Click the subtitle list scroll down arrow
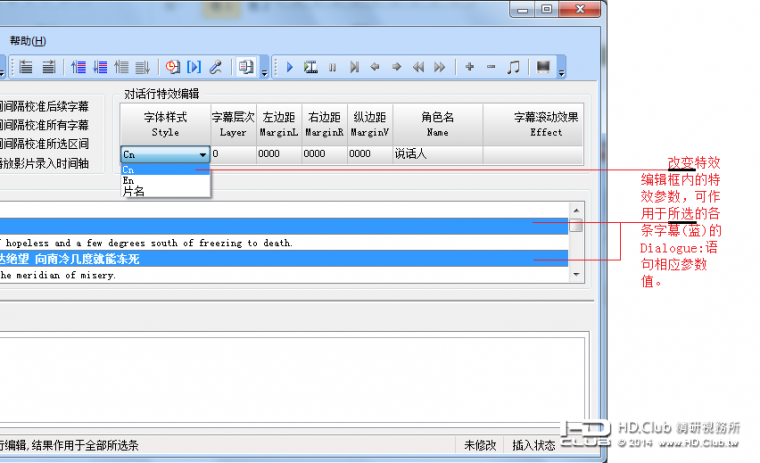The width and height of the screenshot is (760, 463). 576,274
